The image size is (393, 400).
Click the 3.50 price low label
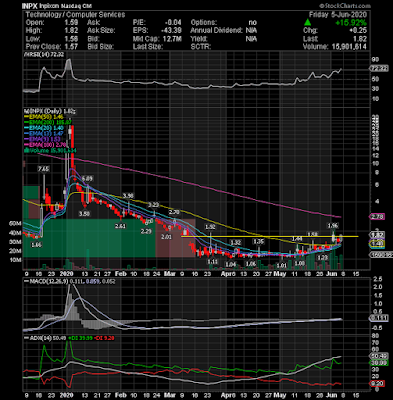pyautogui.click(x=84, y=214)
